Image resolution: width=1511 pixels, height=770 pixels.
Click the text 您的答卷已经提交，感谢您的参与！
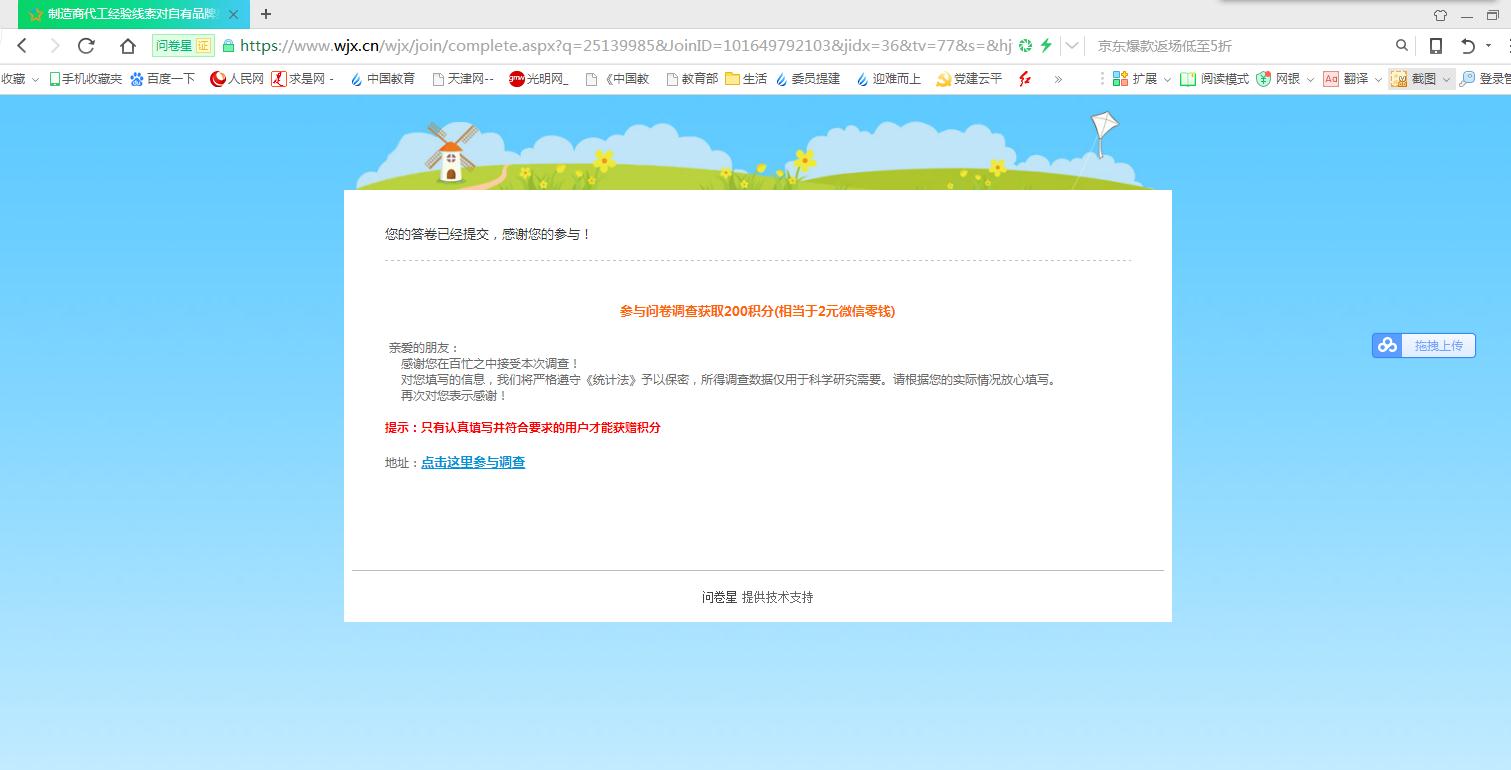point(488,234)
